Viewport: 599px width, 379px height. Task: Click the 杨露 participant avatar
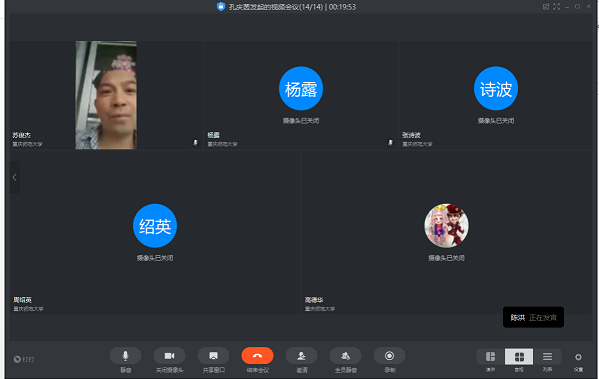(301, 88)
